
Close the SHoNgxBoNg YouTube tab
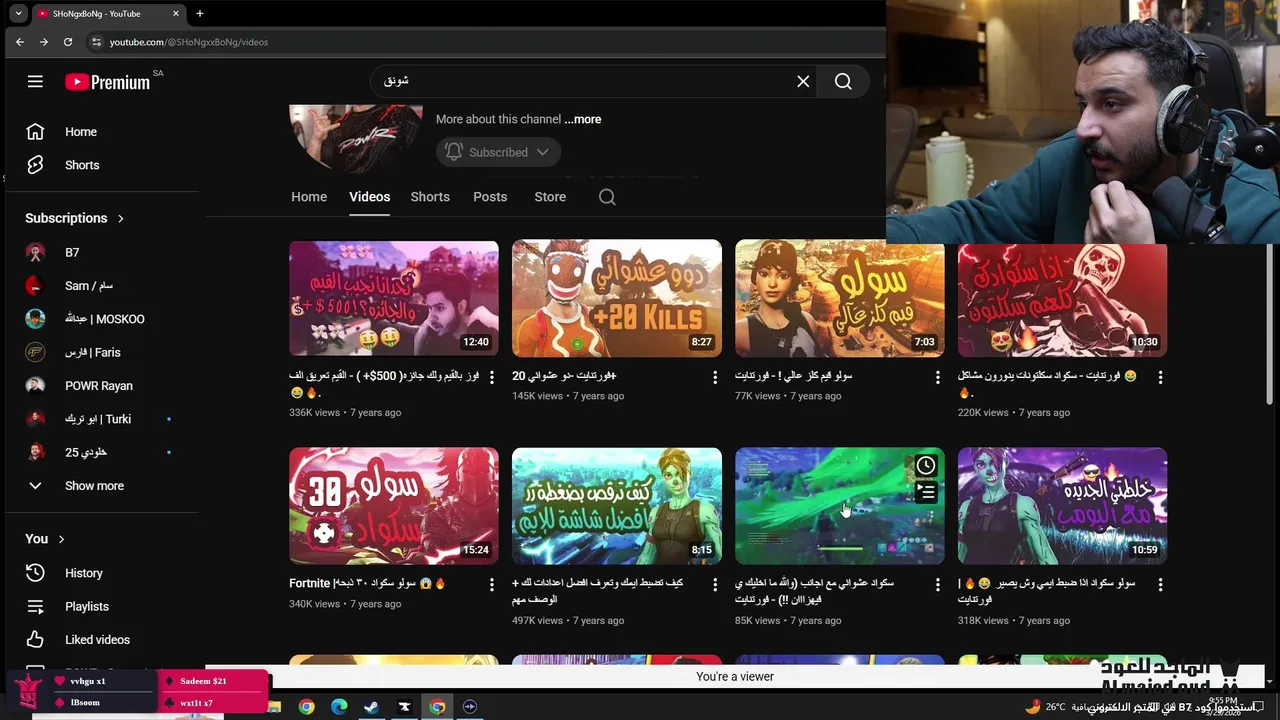click(x=176, y=14)
